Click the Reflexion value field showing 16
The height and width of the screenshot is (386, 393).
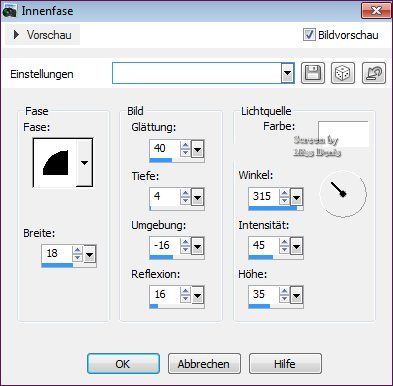pos(164,294)
